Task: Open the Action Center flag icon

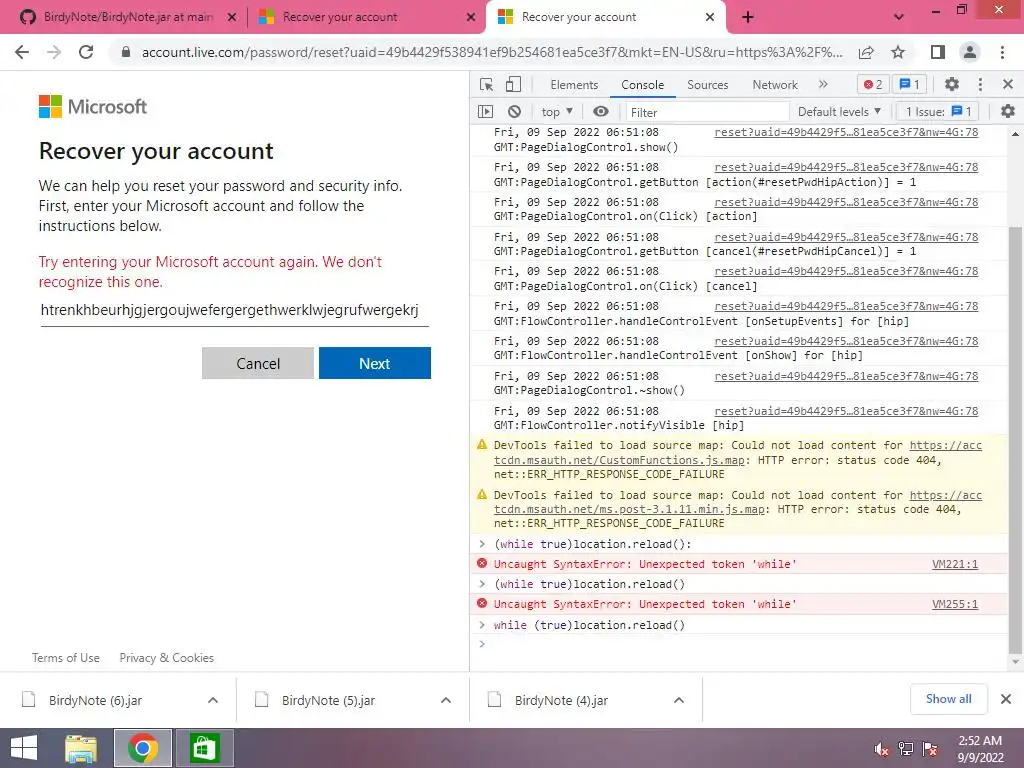Action: click(930, 749)
